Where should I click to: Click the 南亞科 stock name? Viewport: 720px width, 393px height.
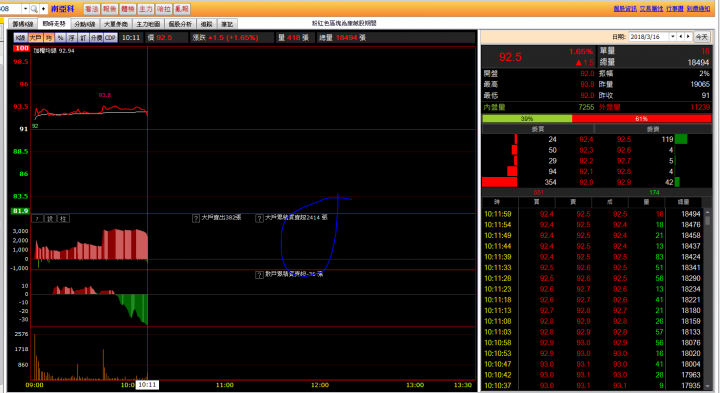pos(62,9)
